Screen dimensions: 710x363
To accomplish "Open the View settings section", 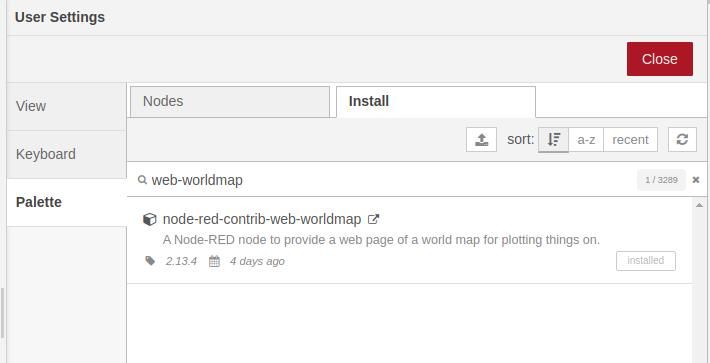I will point(67,106).
